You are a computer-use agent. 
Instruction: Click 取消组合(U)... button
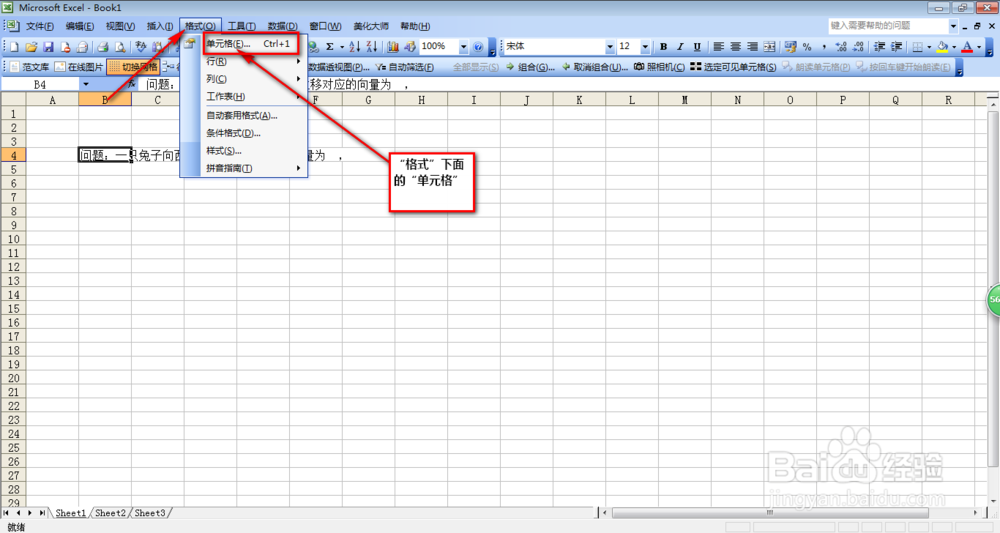594,67
